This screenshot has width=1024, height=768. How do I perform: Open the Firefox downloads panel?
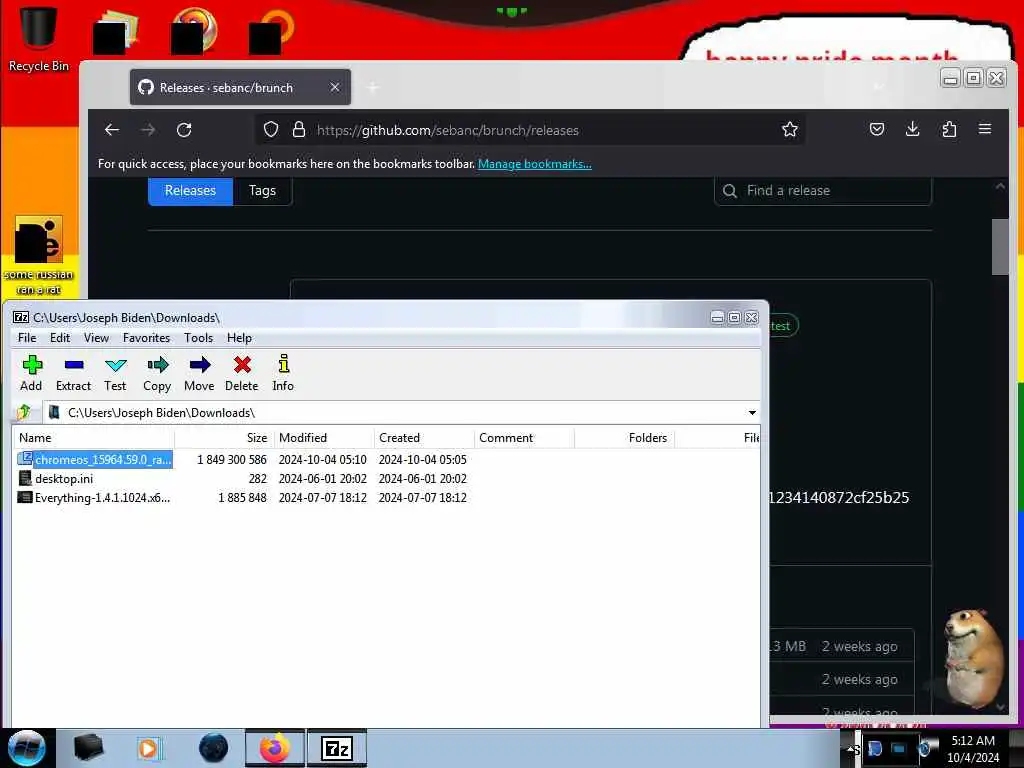[x=912, y=129]
